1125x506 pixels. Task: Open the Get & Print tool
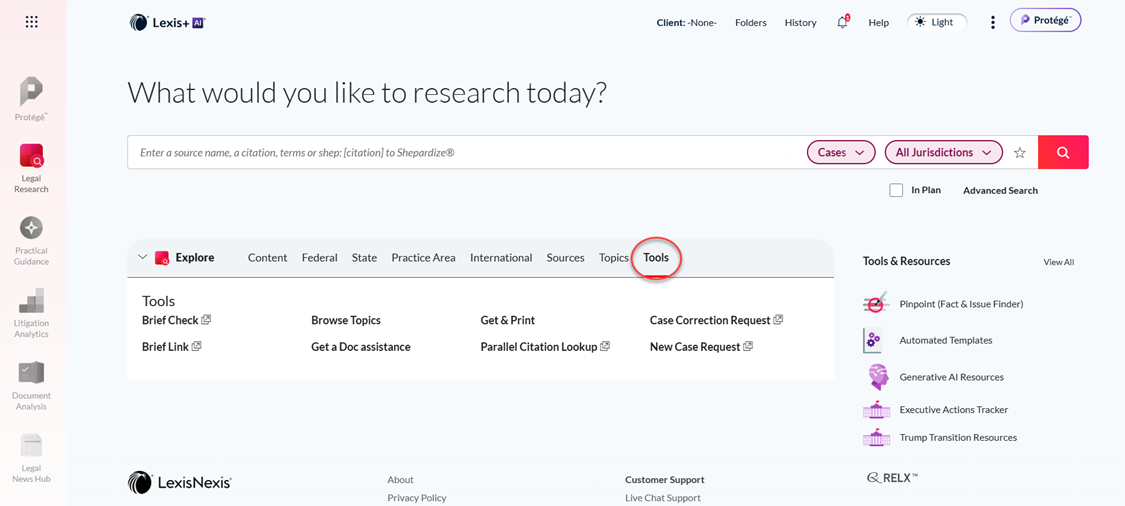pos(508,320)
